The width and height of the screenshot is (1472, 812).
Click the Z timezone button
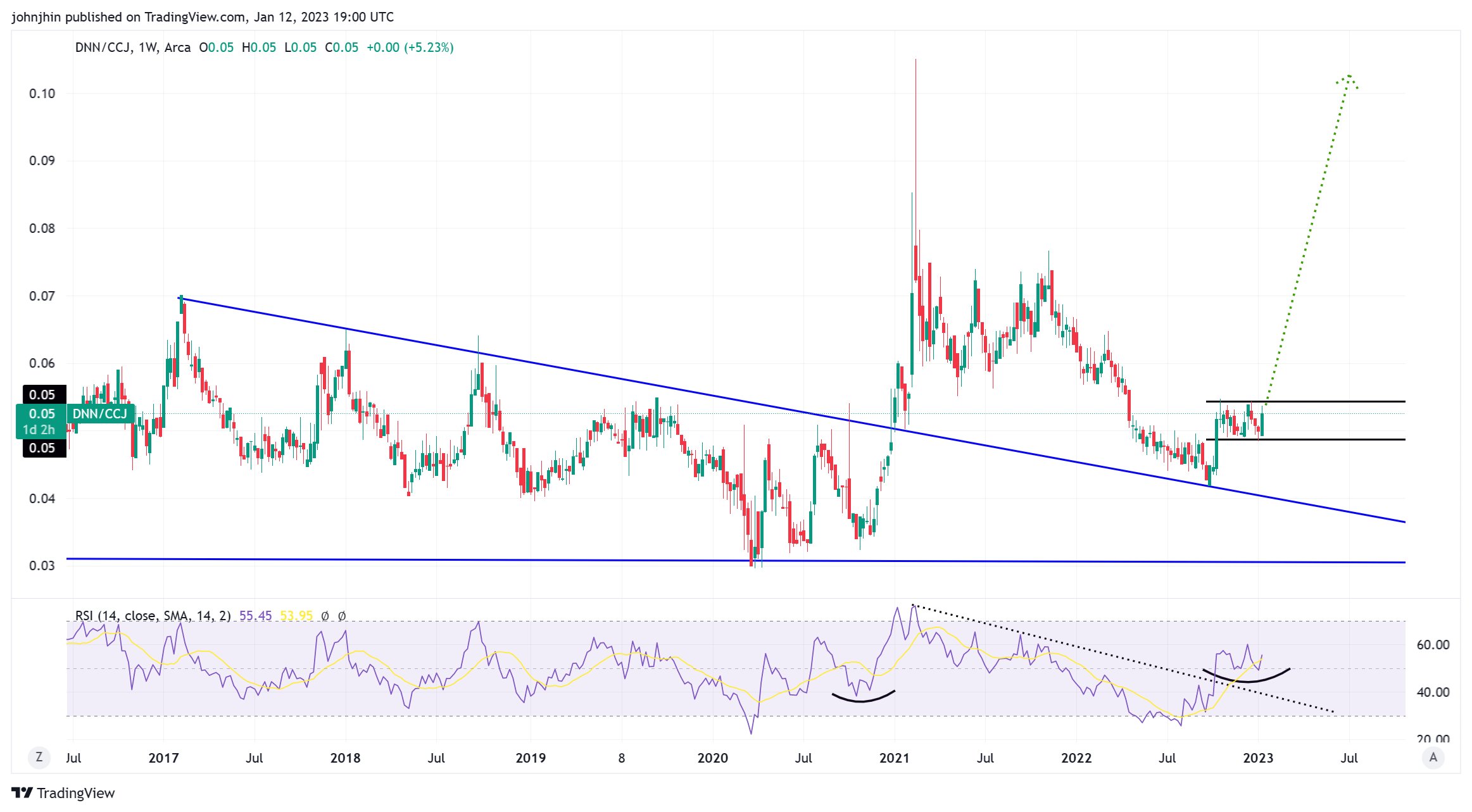[x=39, y=757]
